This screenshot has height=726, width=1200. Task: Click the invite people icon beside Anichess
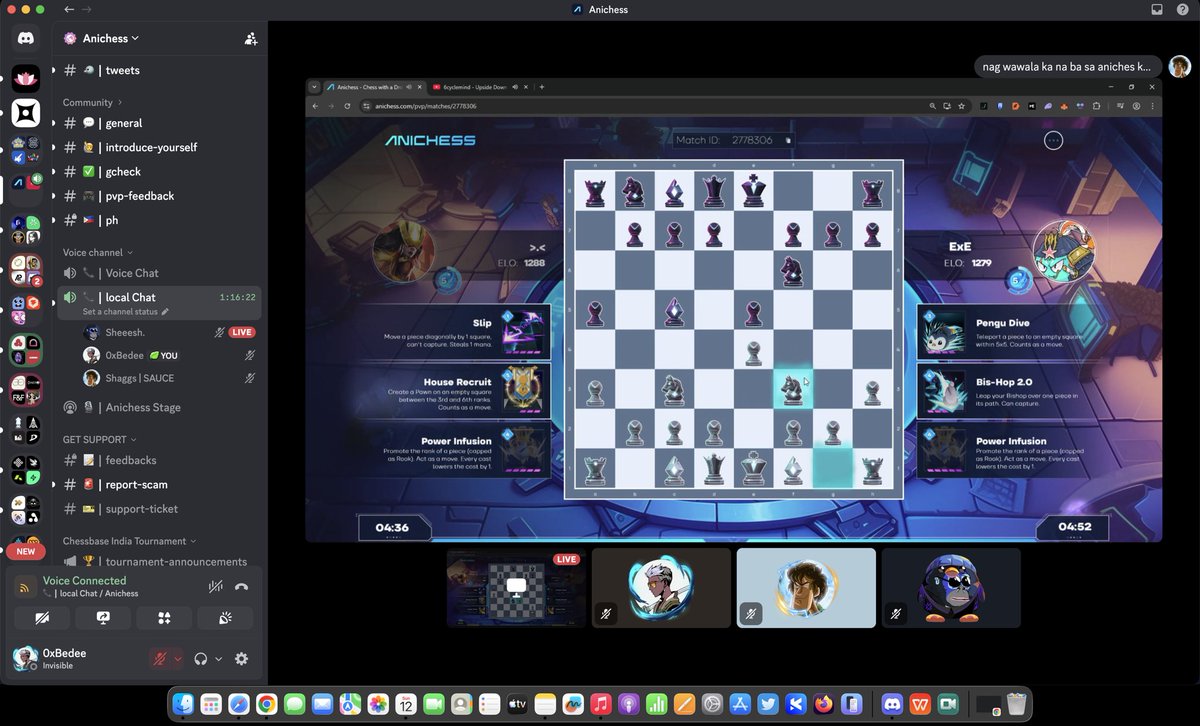point(250,38)
